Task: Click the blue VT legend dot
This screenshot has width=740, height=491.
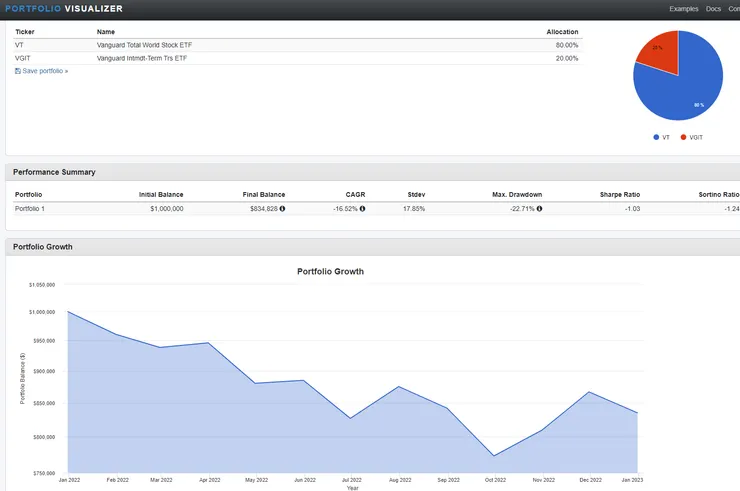Action: pos(656,137)
